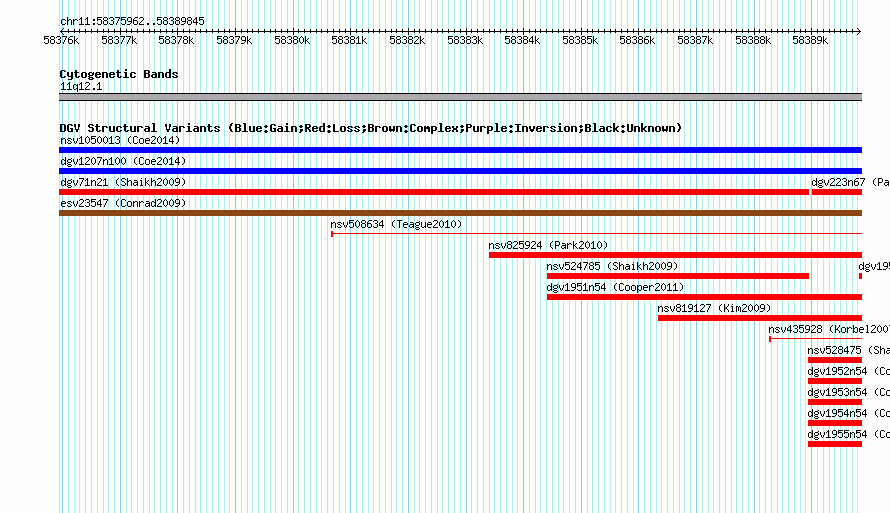Click the 58388k ruler tick label

753,40
